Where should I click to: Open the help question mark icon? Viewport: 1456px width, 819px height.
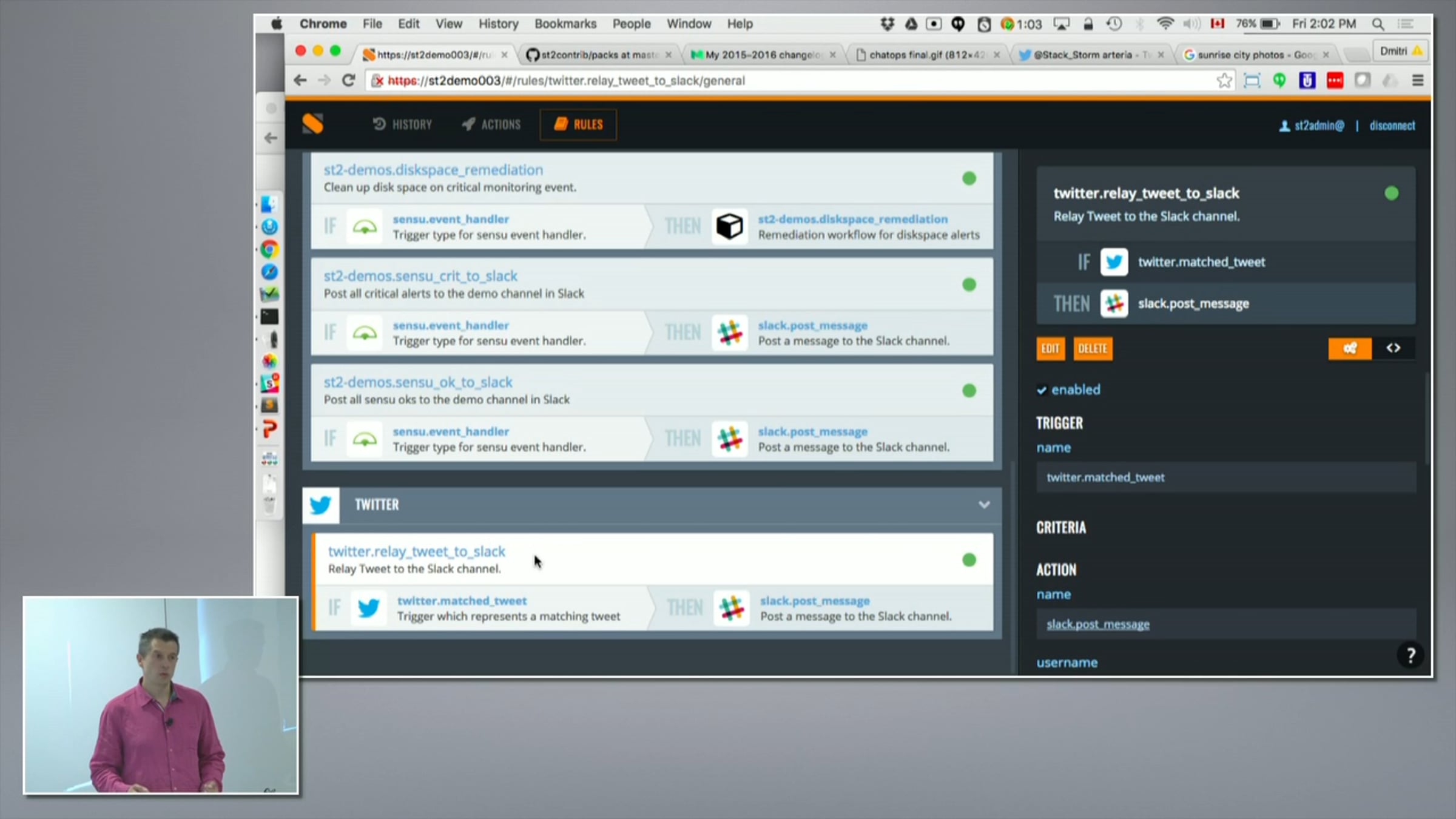point(1410,655)
